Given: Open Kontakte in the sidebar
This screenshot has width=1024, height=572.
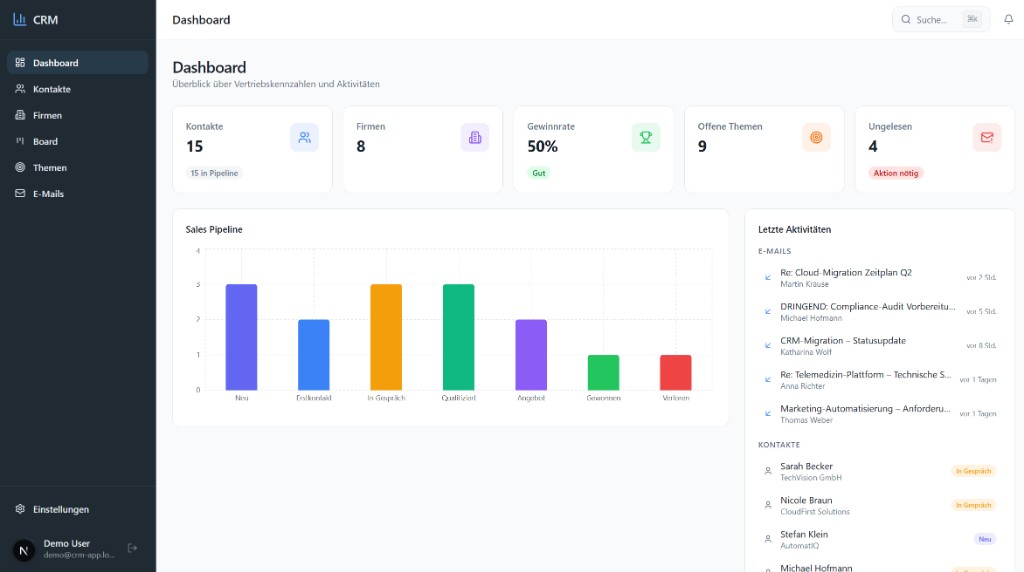Looking at the screenshot, I should [x=52, y=89].
